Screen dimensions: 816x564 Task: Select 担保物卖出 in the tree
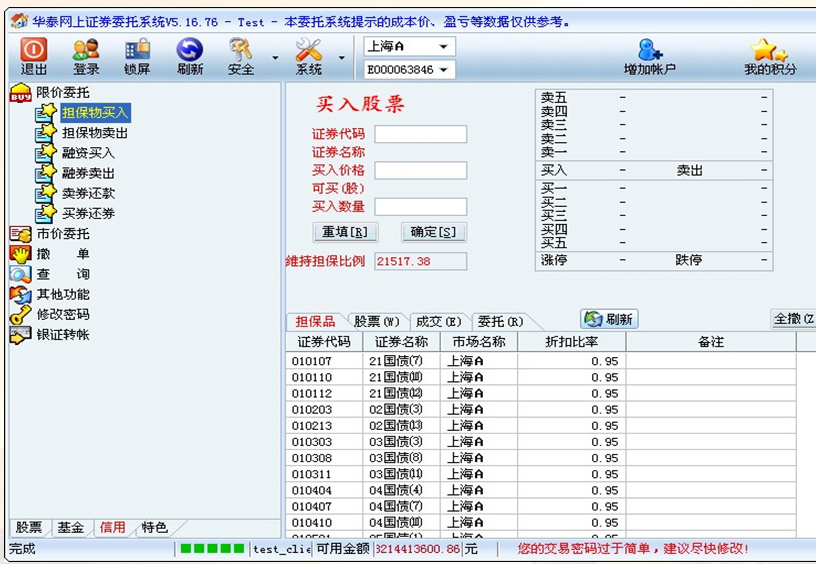95,133
